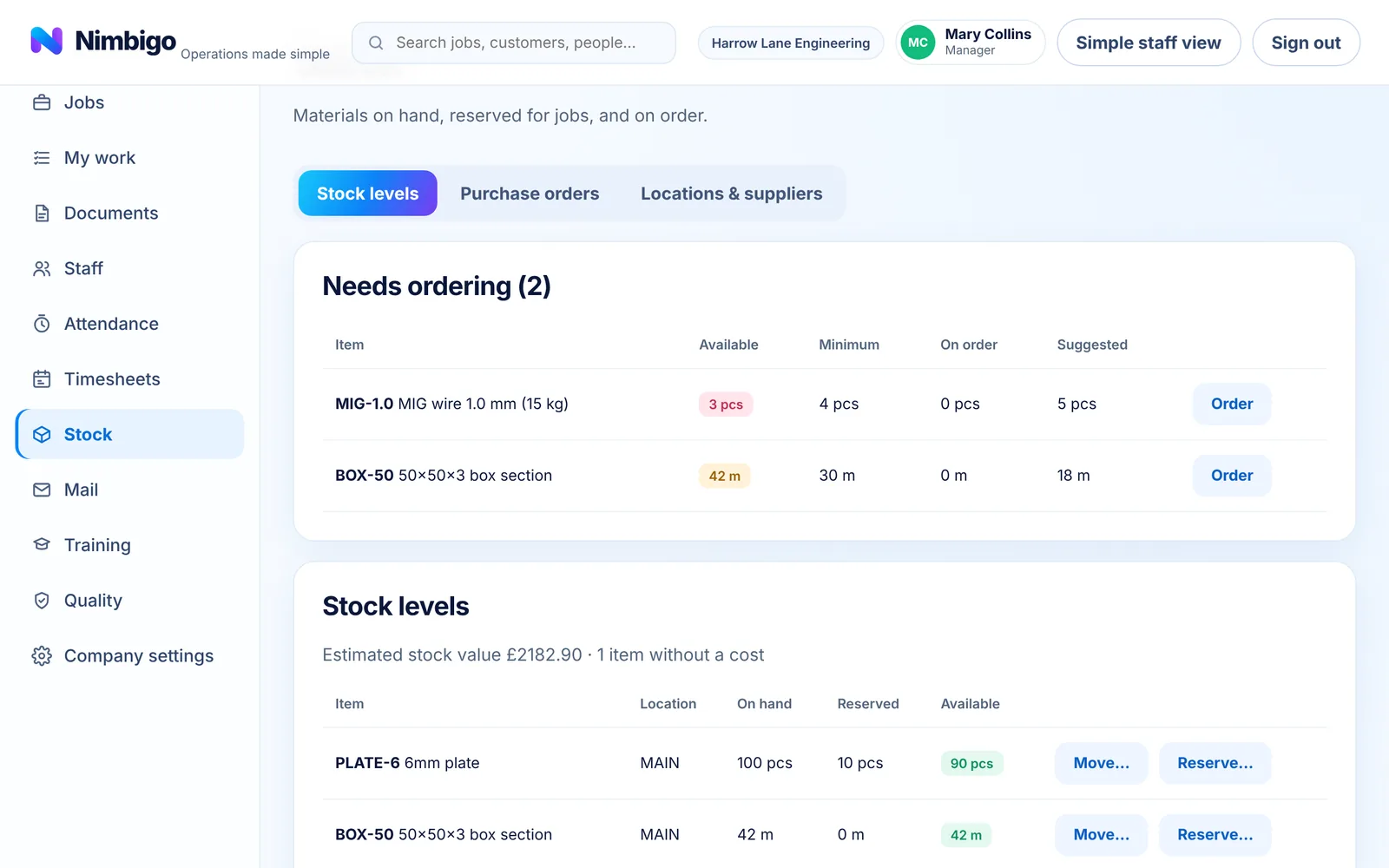Open Jobs in the sidebar
Screen dimensions: 1389x868
click(130, 102)
